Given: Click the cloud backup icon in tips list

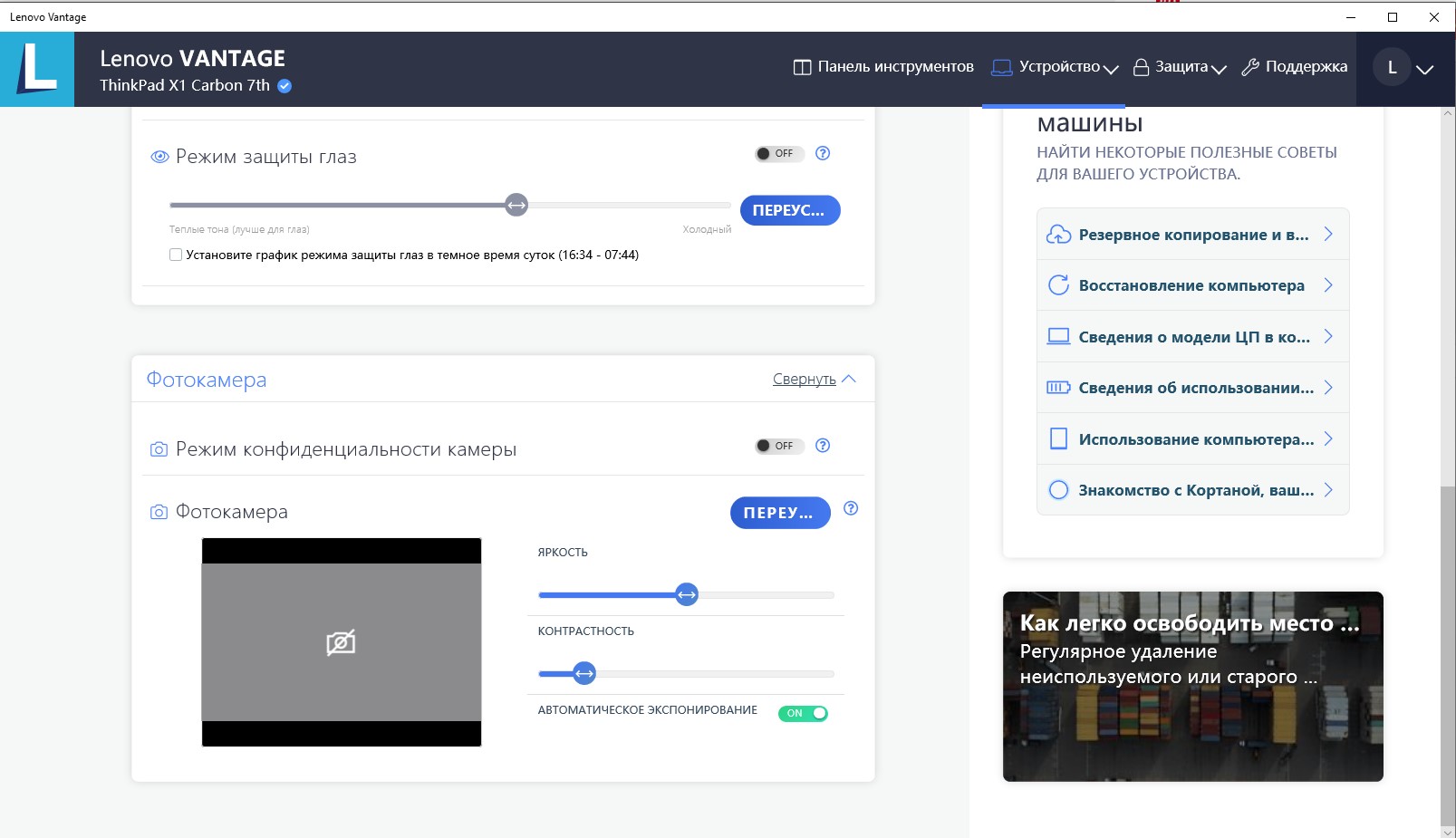Looking at the screenshot, I should [1058, 235].
